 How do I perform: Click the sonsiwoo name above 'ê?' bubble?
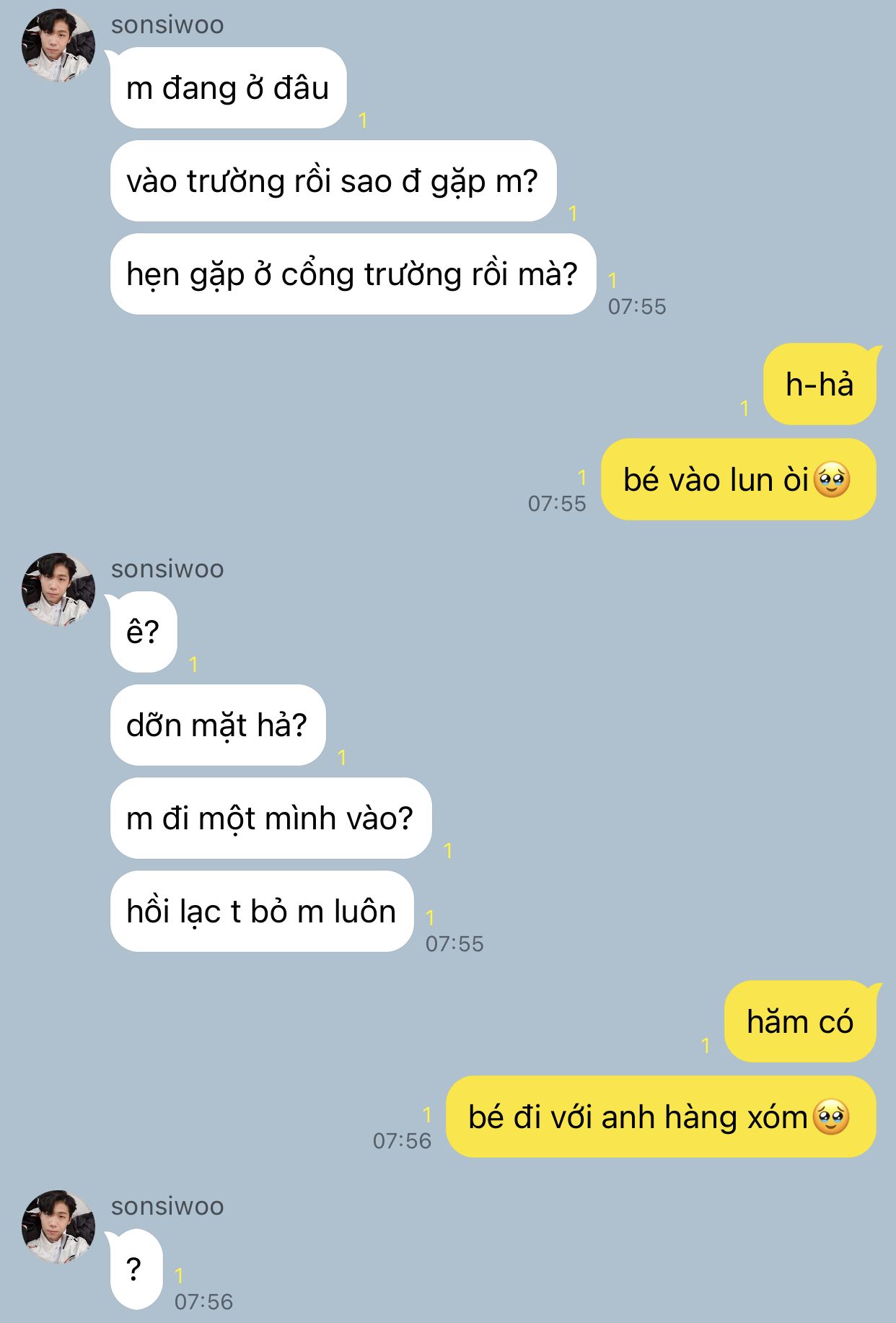click(x=167, y=569)
